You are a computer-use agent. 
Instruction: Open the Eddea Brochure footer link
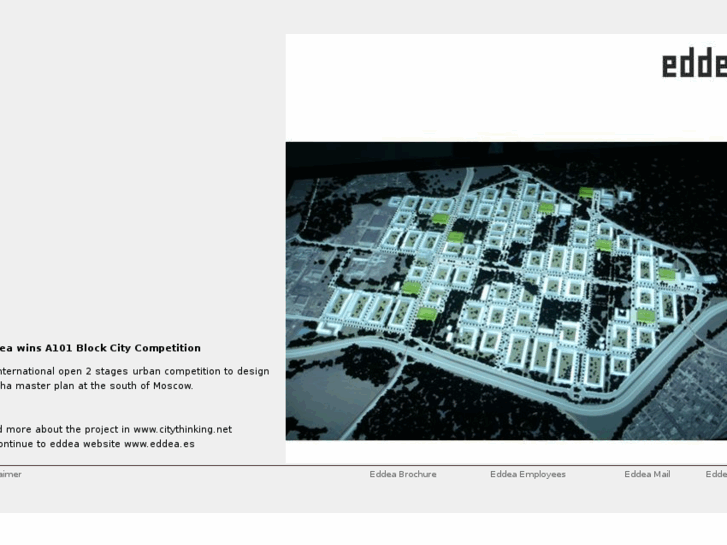click(402, 474)
